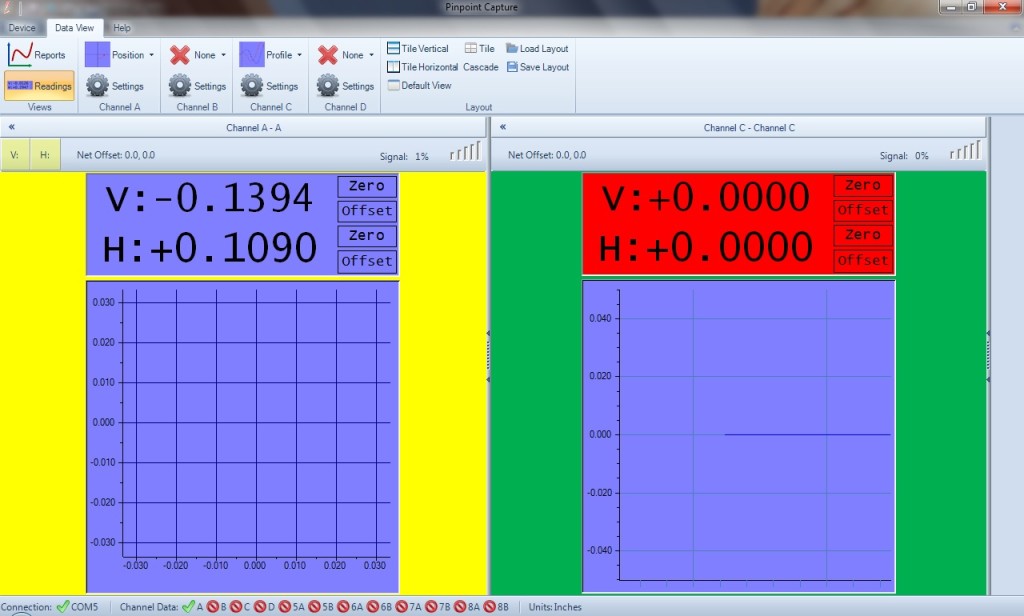Zero the H reading in Channel C
Viewport: 1024px width, 616px height.
tap(863, 235)
